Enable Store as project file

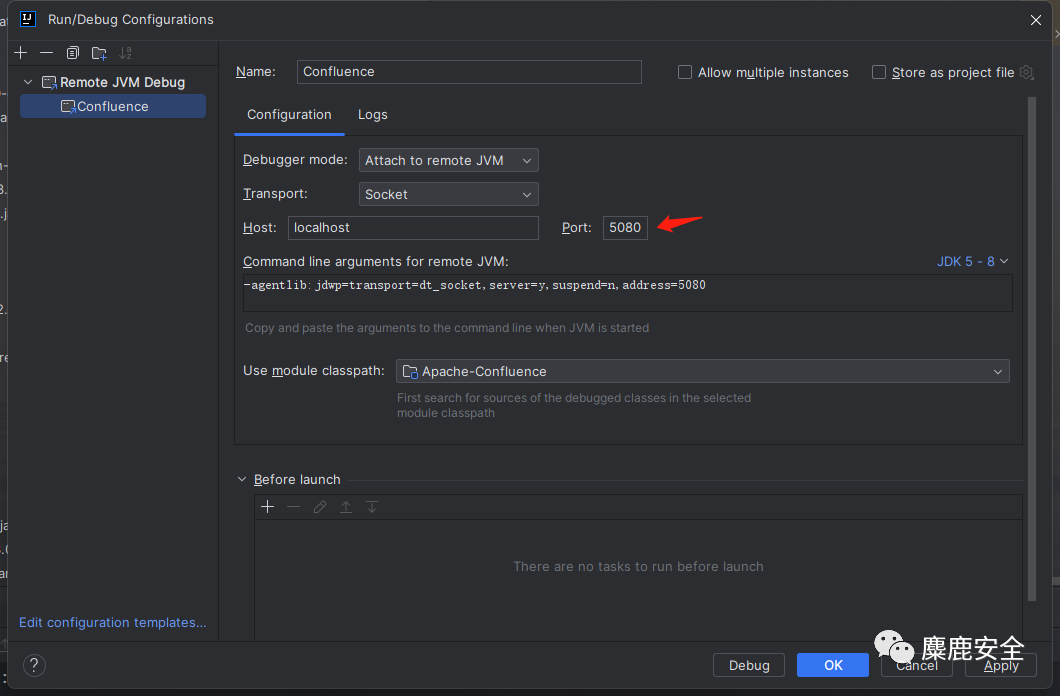[x=879, y=72]
